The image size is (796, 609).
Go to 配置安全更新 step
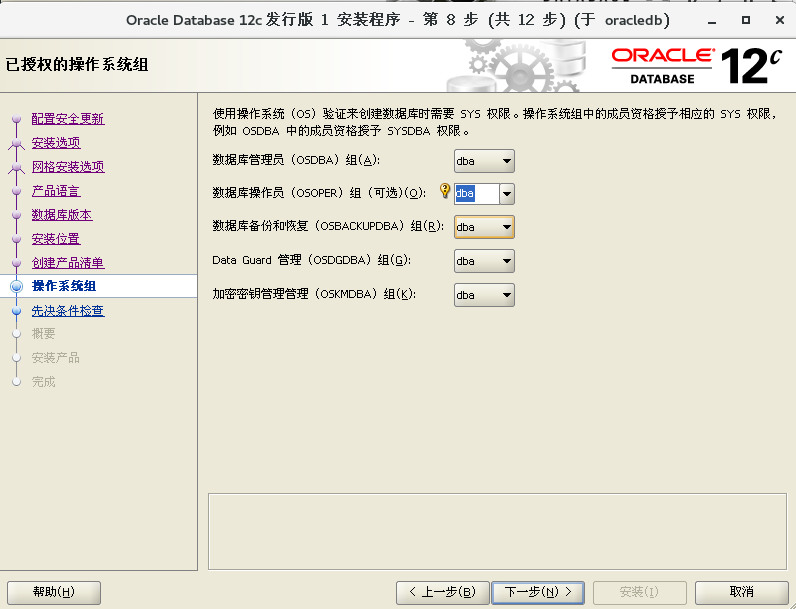click(68, 119)
